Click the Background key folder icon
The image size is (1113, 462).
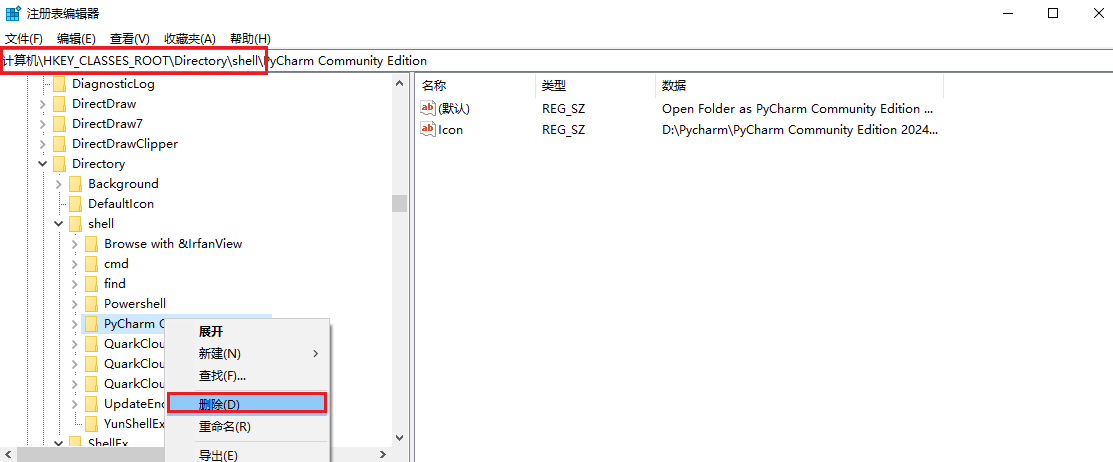pos(75,184)
